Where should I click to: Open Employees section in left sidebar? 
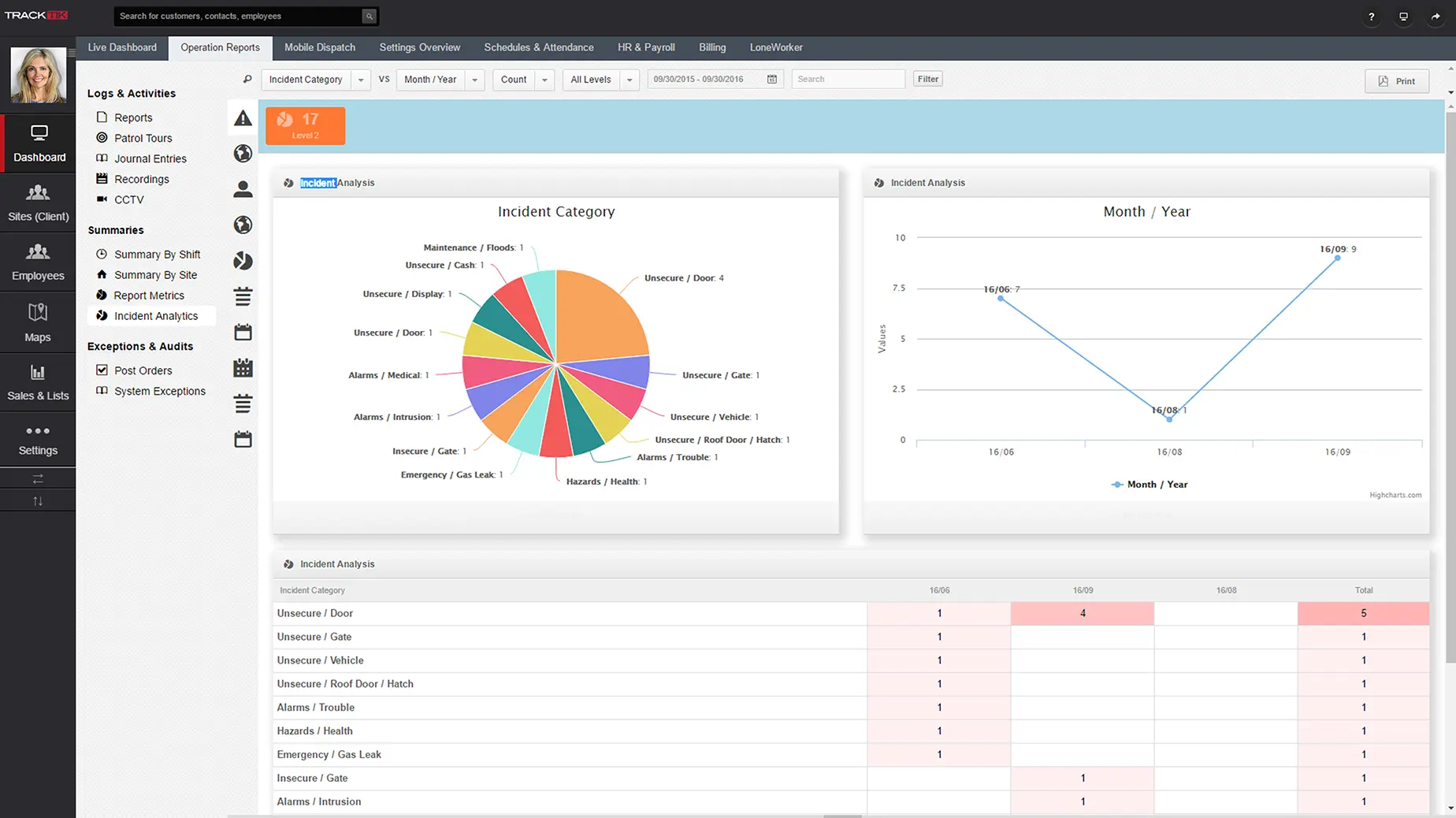(38, 262)
